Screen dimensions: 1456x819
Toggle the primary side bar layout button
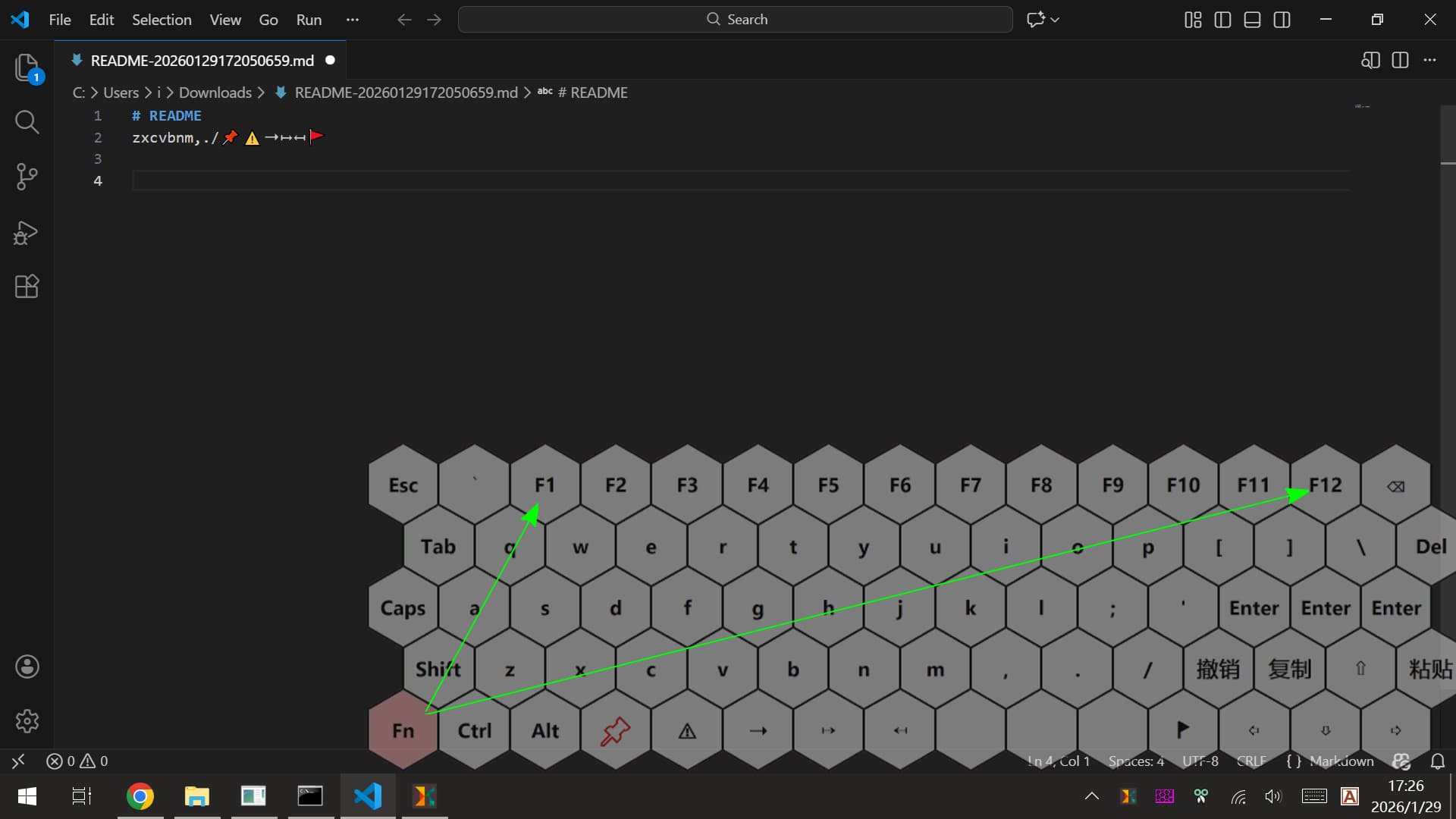coord(1222,20)
